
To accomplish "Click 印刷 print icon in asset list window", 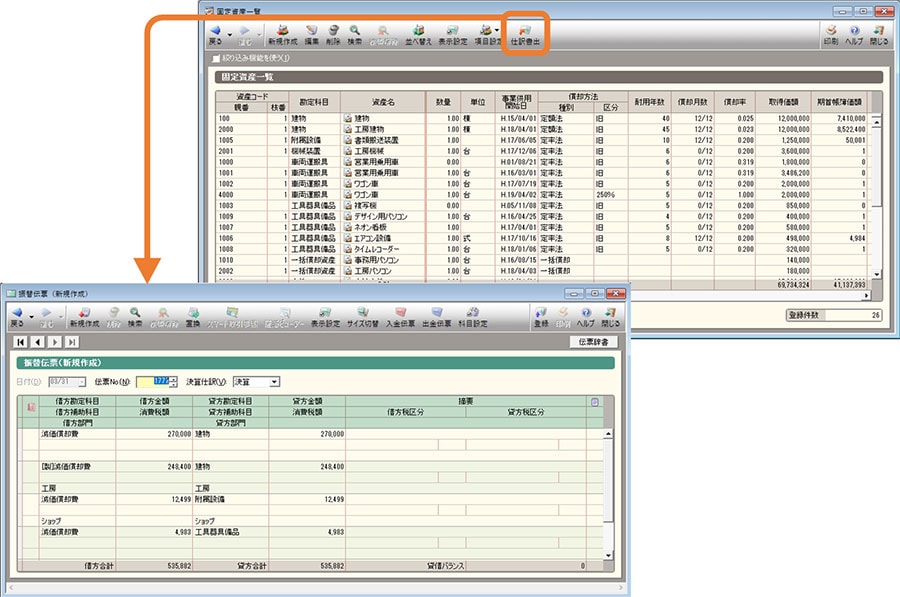I will point(831,34).
